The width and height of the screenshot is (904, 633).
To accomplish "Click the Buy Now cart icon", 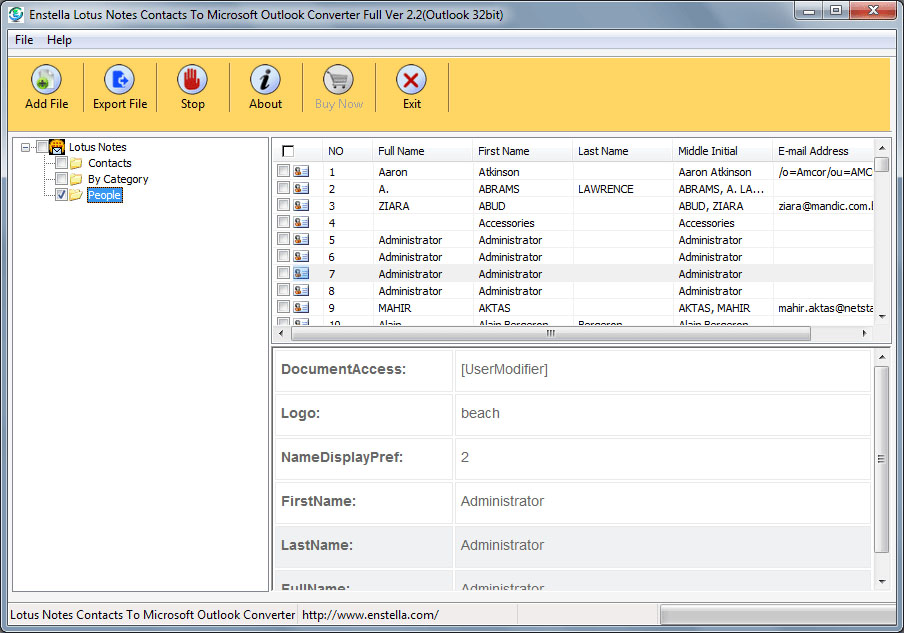I will 338,80.
